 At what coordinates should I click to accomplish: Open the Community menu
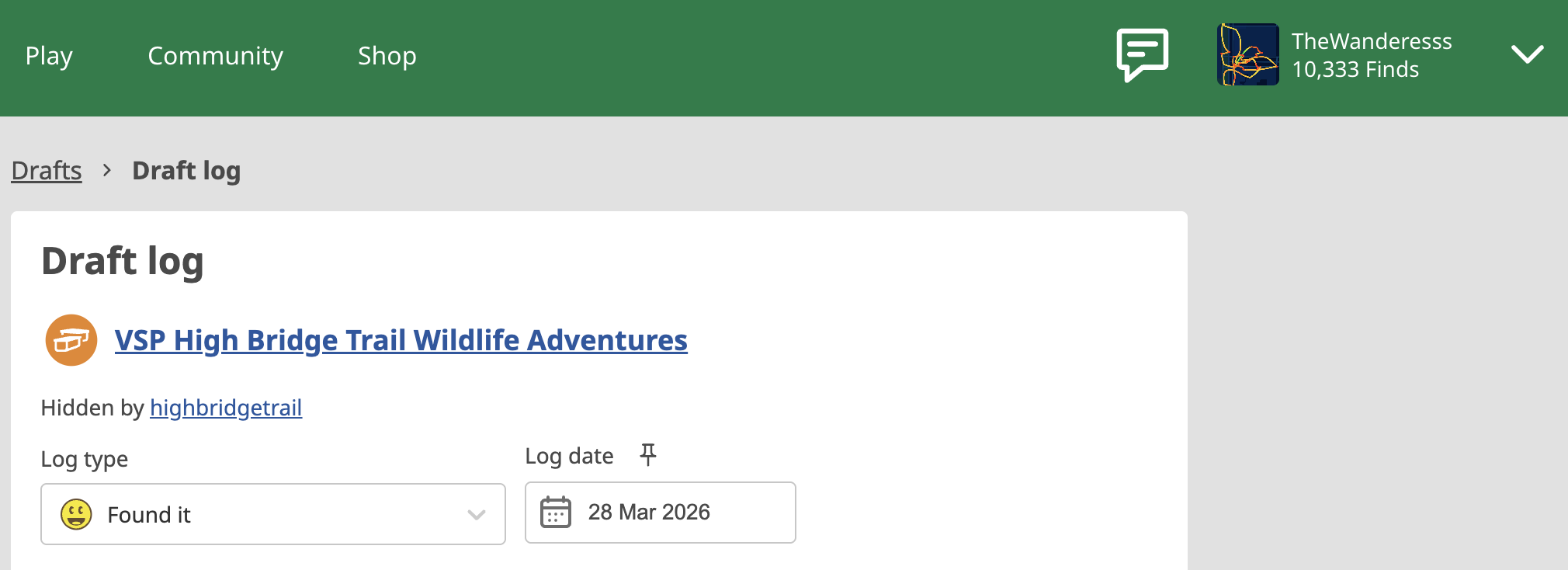[x=215, y=56]
